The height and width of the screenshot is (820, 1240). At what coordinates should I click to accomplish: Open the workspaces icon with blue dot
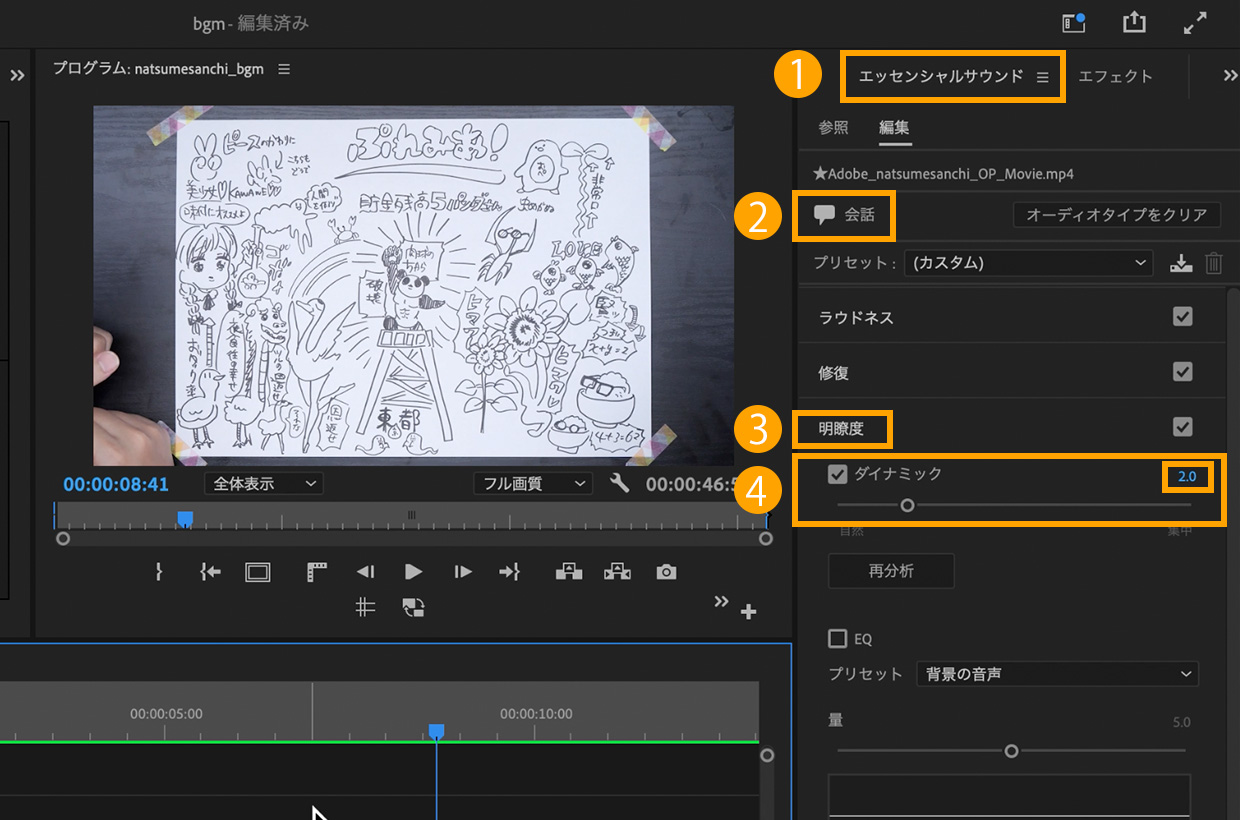[1073, 22]
